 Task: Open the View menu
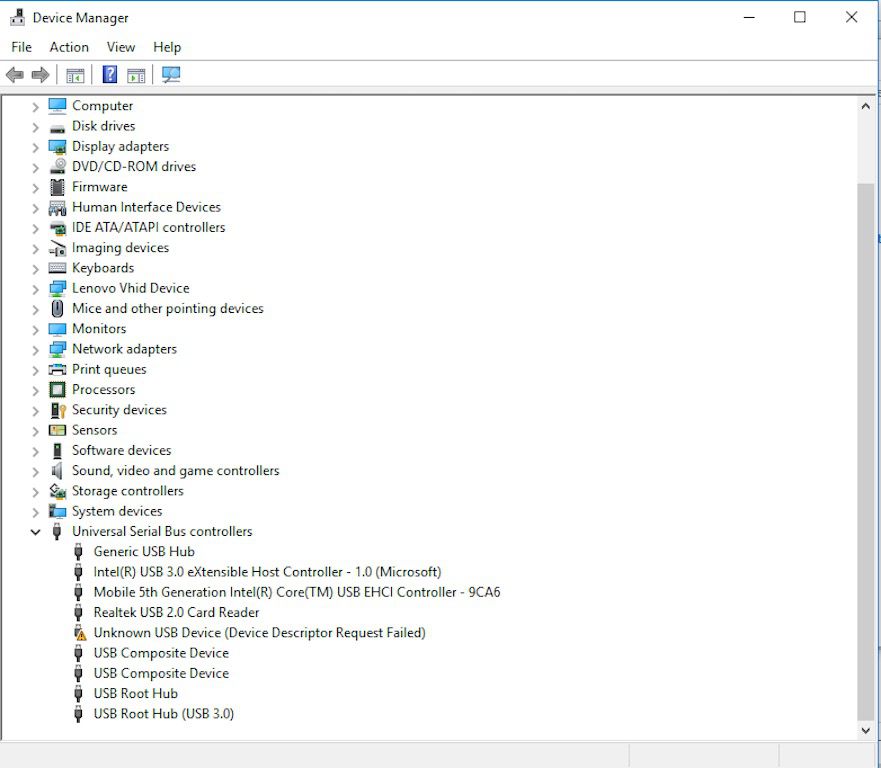pos(121,47)
